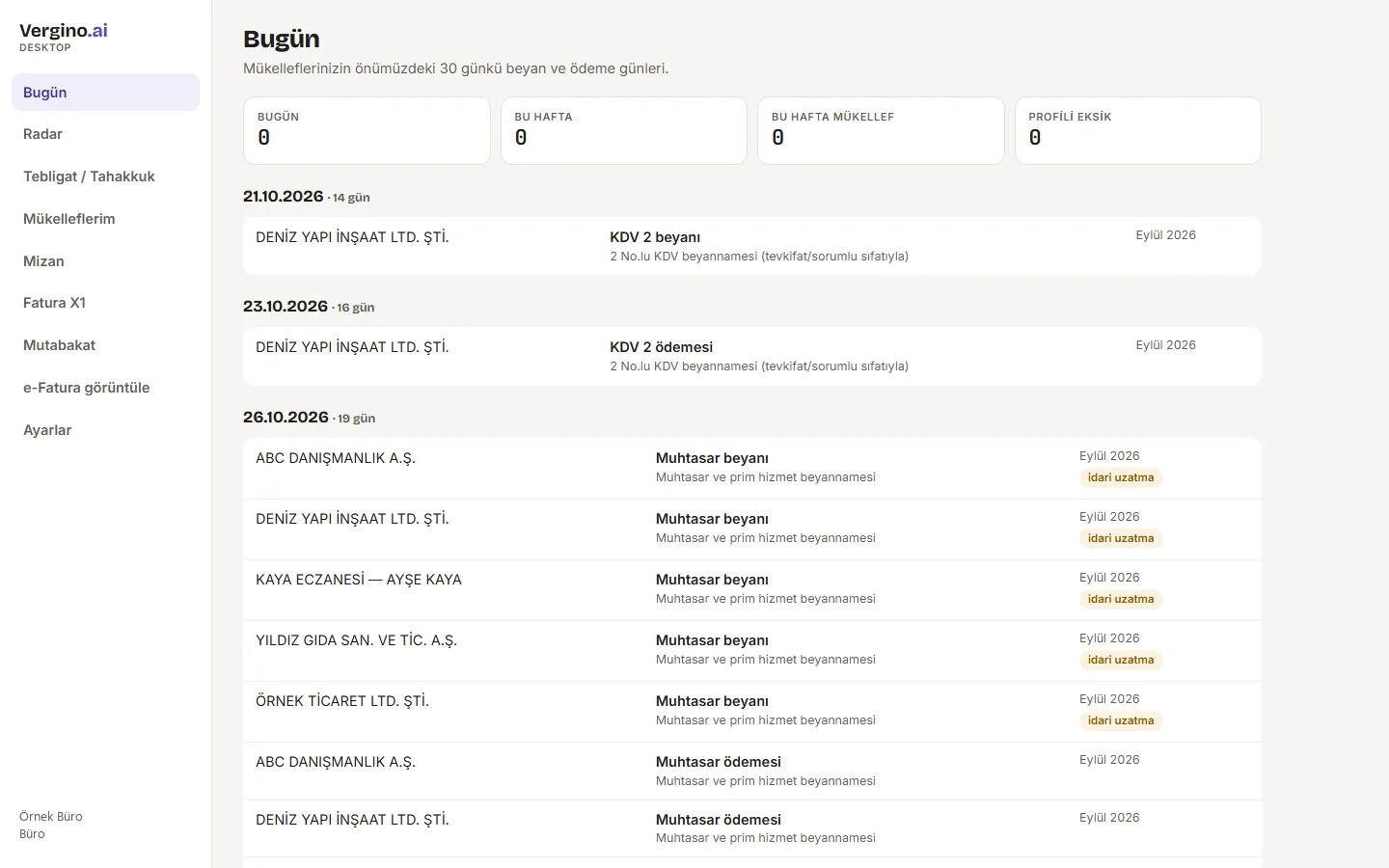Click the 21.10.2026 date heading
This screenshot has height=868, width=1389.
tap(283, 197)
